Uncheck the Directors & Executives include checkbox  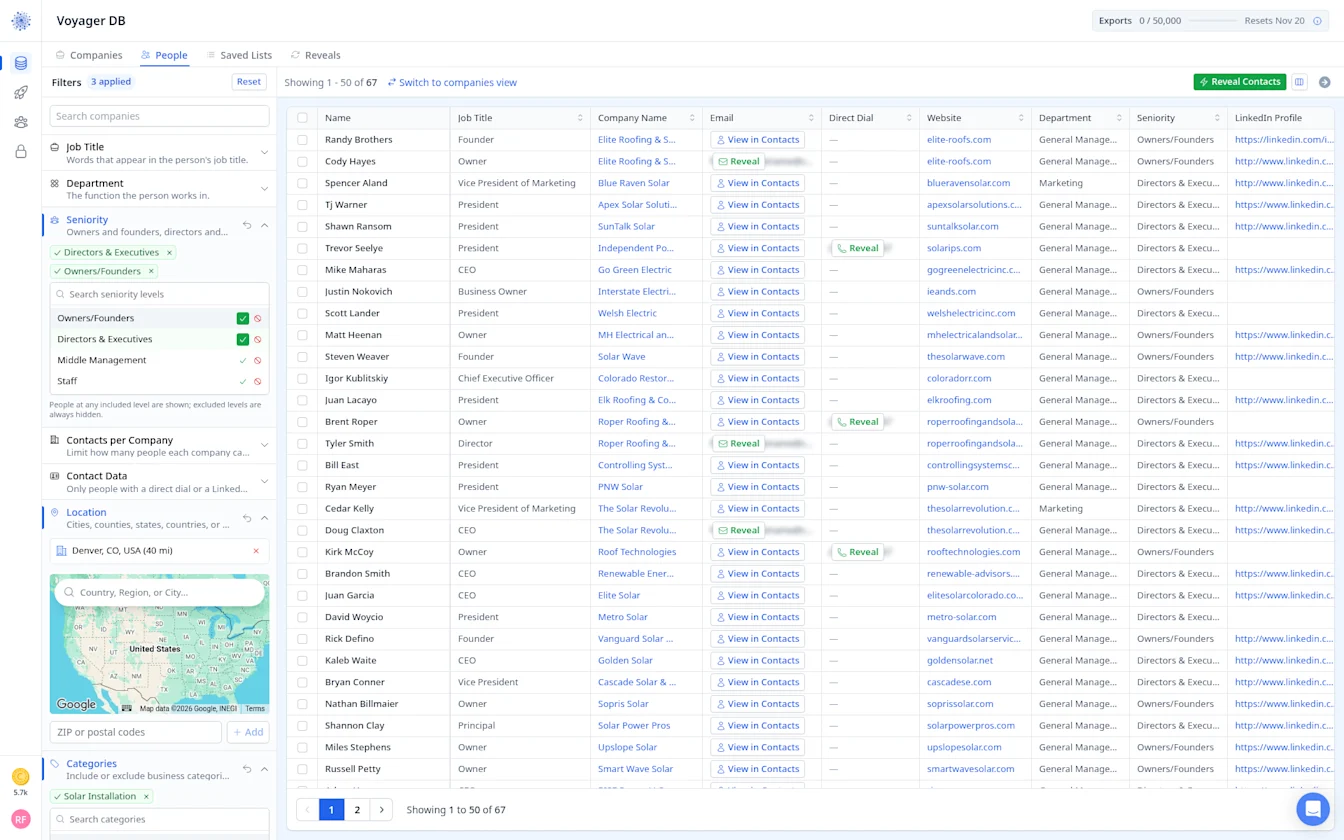click(x=243, y=339)
